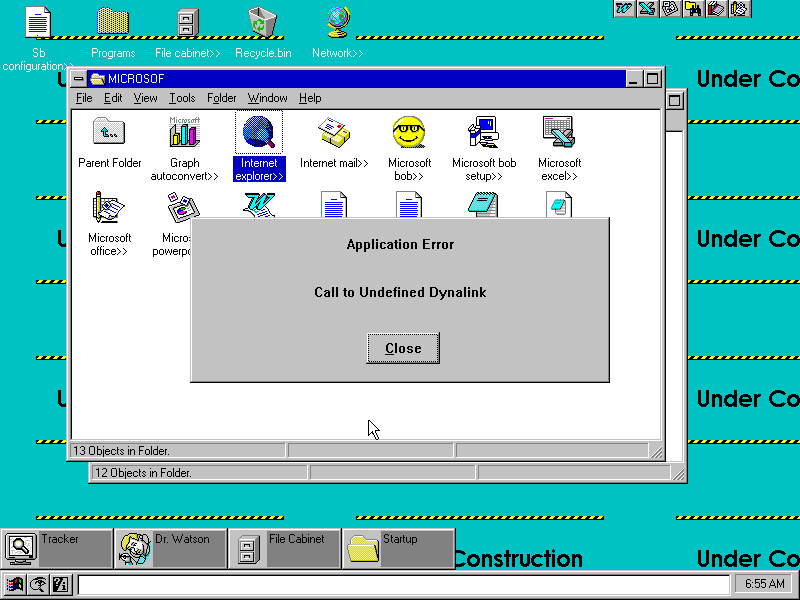Click the command line input field
Image resolution: width=800 pixels, height=600 pixels.
(403, 585)
